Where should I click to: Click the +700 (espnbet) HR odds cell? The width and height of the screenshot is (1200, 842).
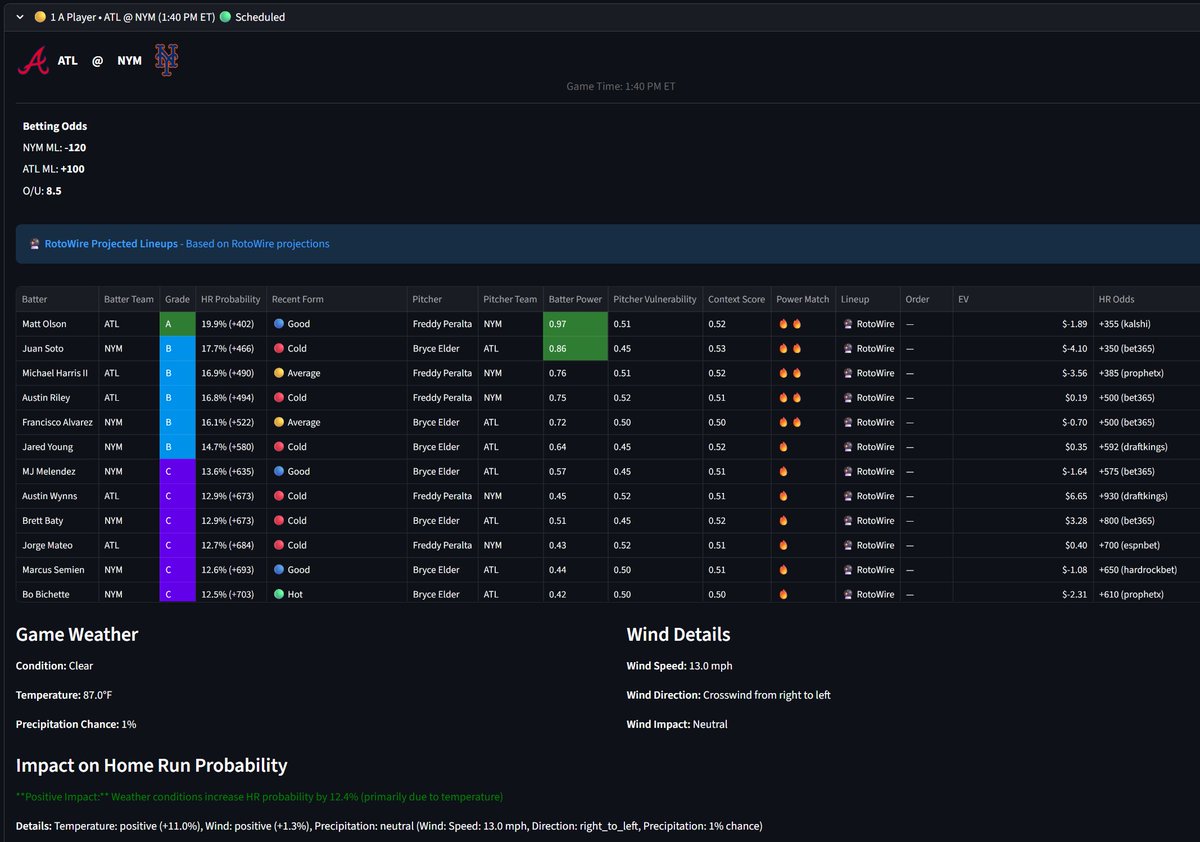coord(1146,545)
